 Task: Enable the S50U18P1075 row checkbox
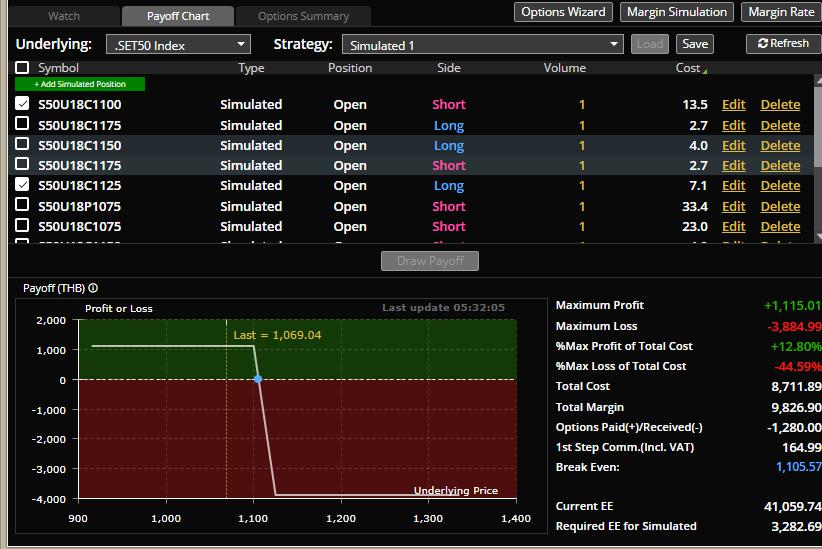pyautogui.click(x=22, y=206)
